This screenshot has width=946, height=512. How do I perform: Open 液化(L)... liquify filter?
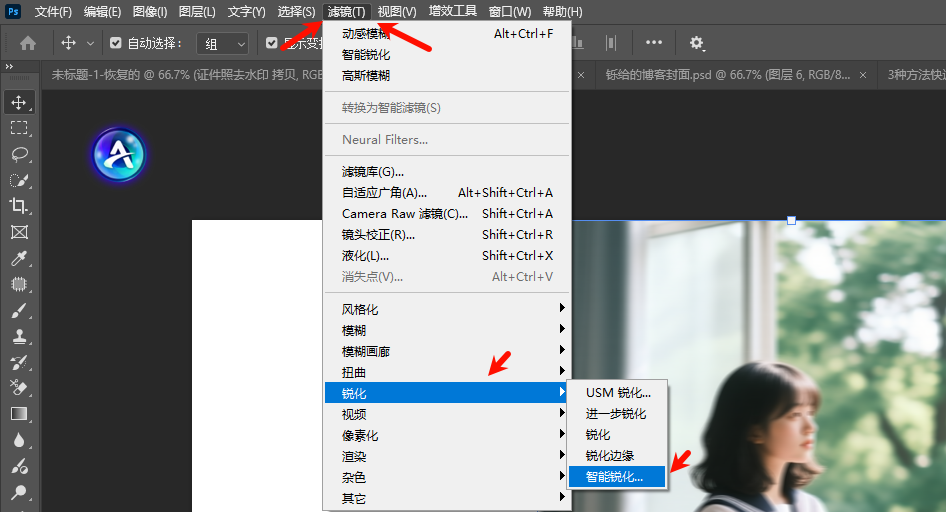(x=447, y=256)
